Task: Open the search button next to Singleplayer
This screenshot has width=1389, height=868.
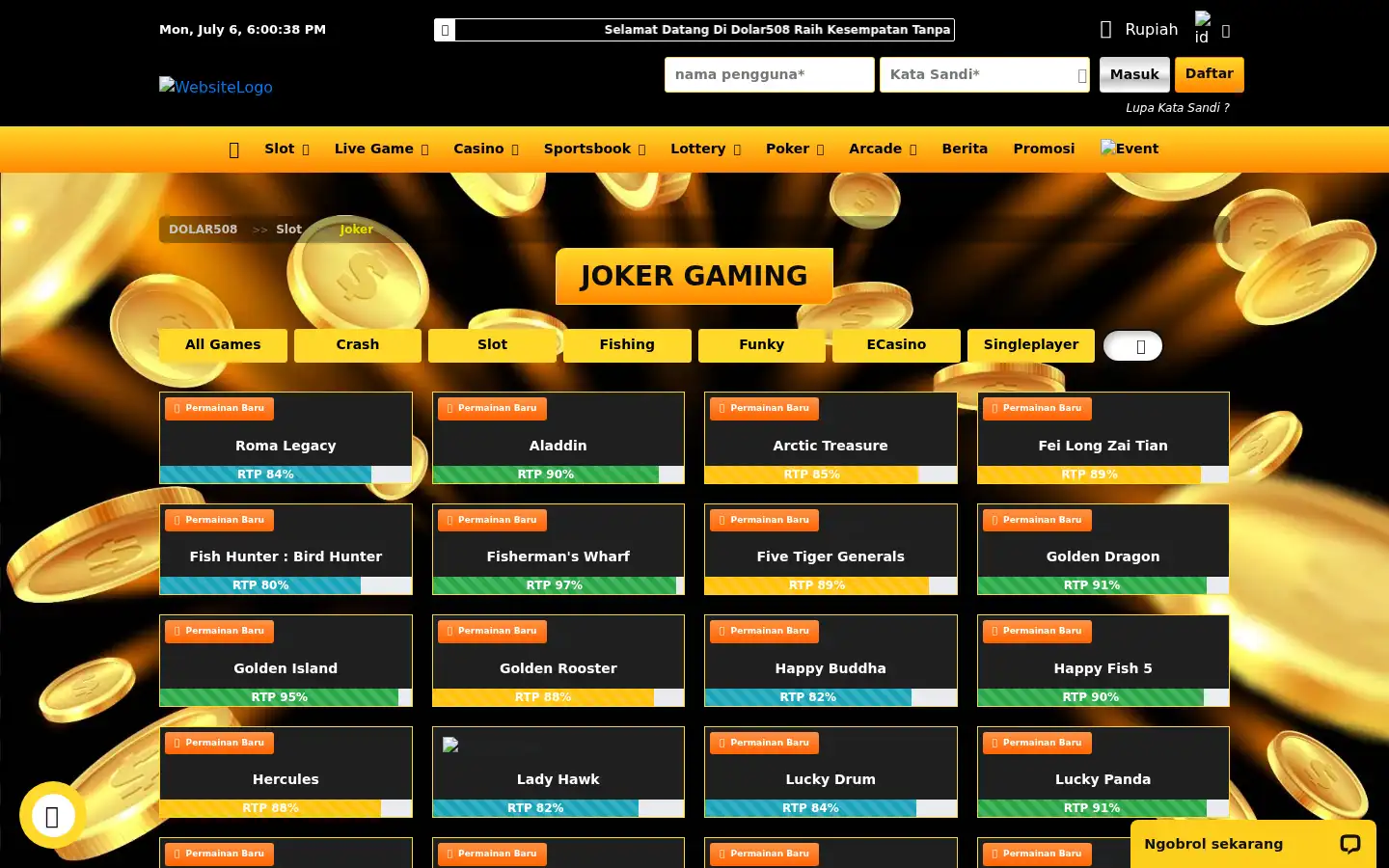Action: tap(1133, 346)
